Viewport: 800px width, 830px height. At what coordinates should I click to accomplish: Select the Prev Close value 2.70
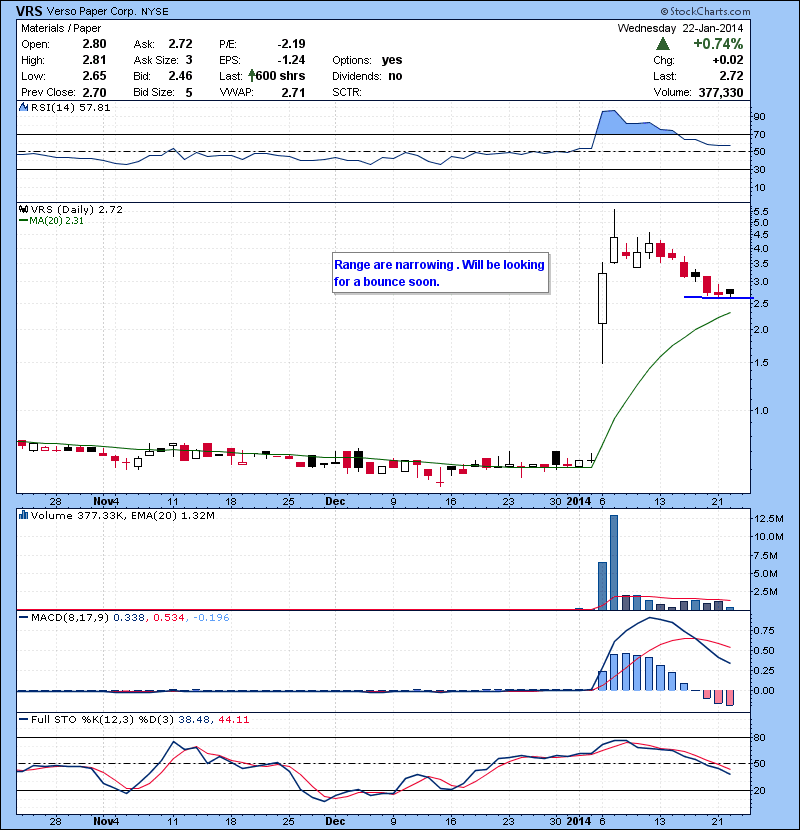94,93
